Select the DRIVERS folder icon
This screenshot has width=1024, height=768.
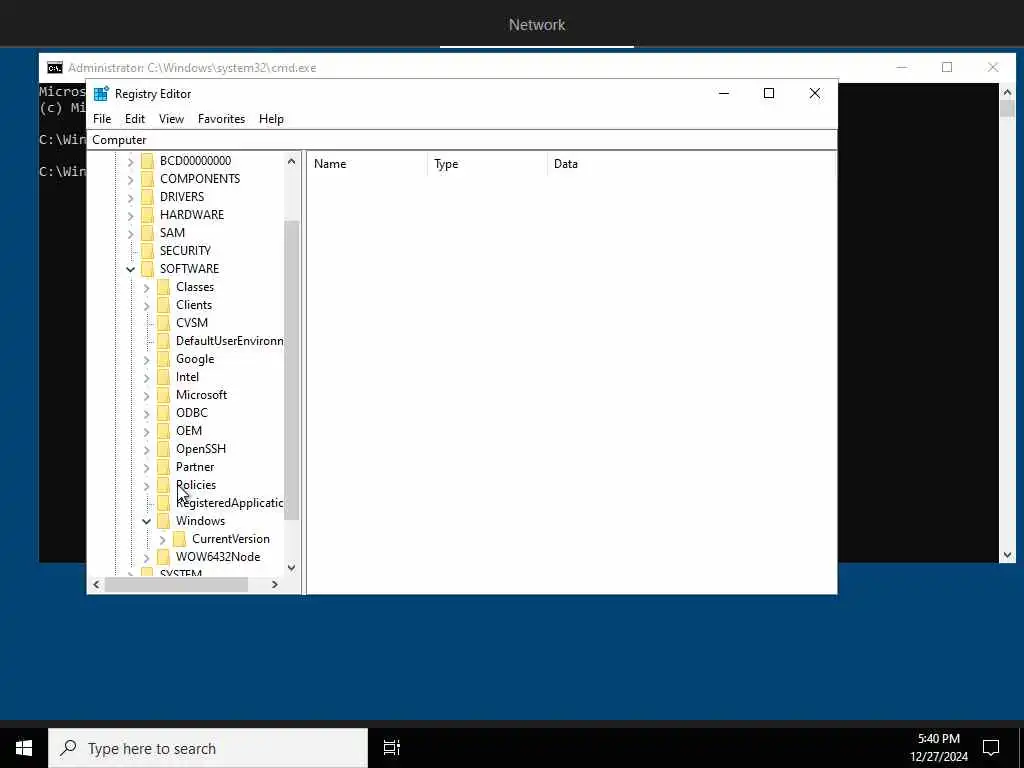[148, 197]
